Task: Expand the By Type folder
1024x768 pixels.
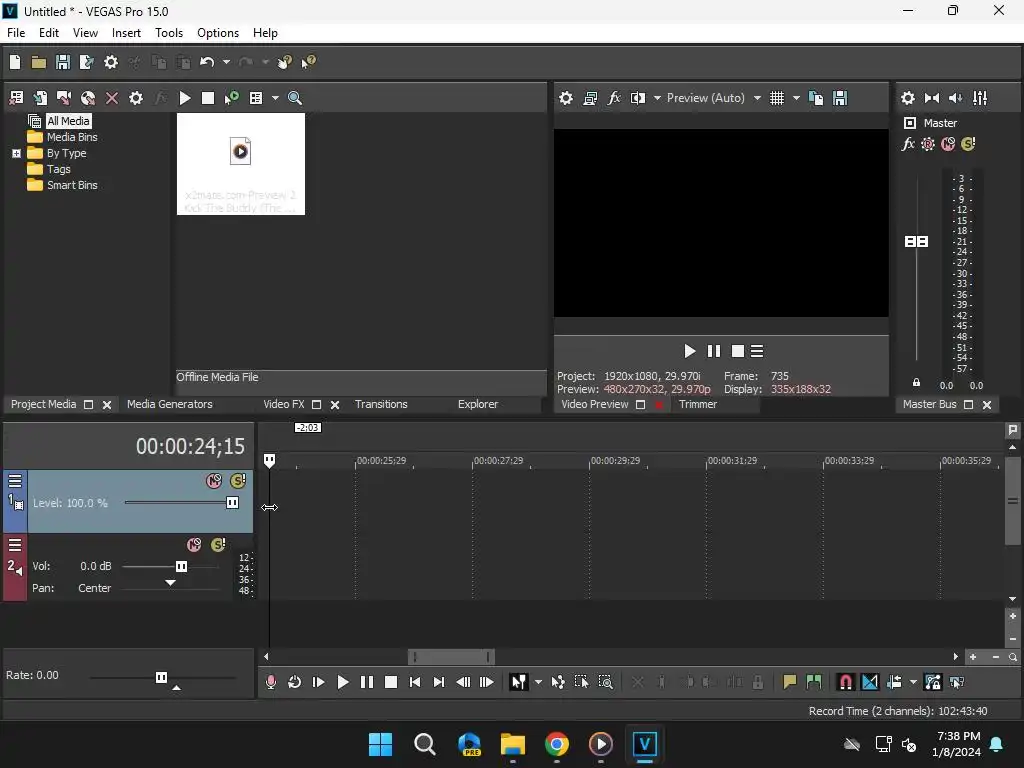Action: click(16, 153)
